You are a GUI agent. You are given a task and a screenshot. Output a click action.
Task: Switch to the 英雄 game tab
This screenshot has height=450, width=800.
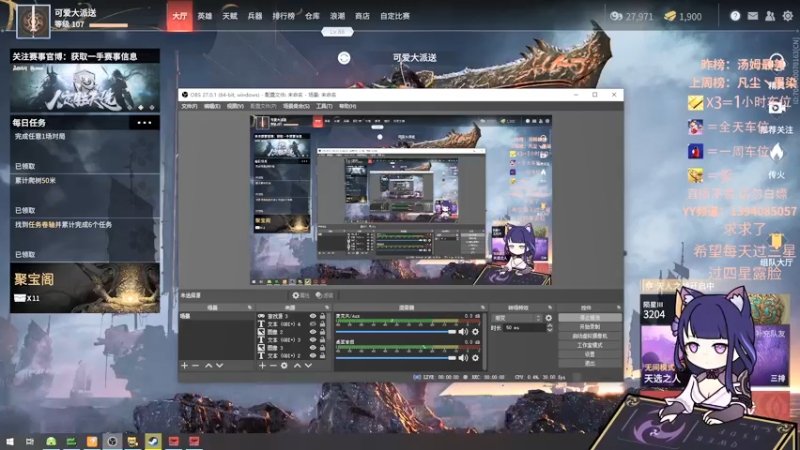click(205, 16)
